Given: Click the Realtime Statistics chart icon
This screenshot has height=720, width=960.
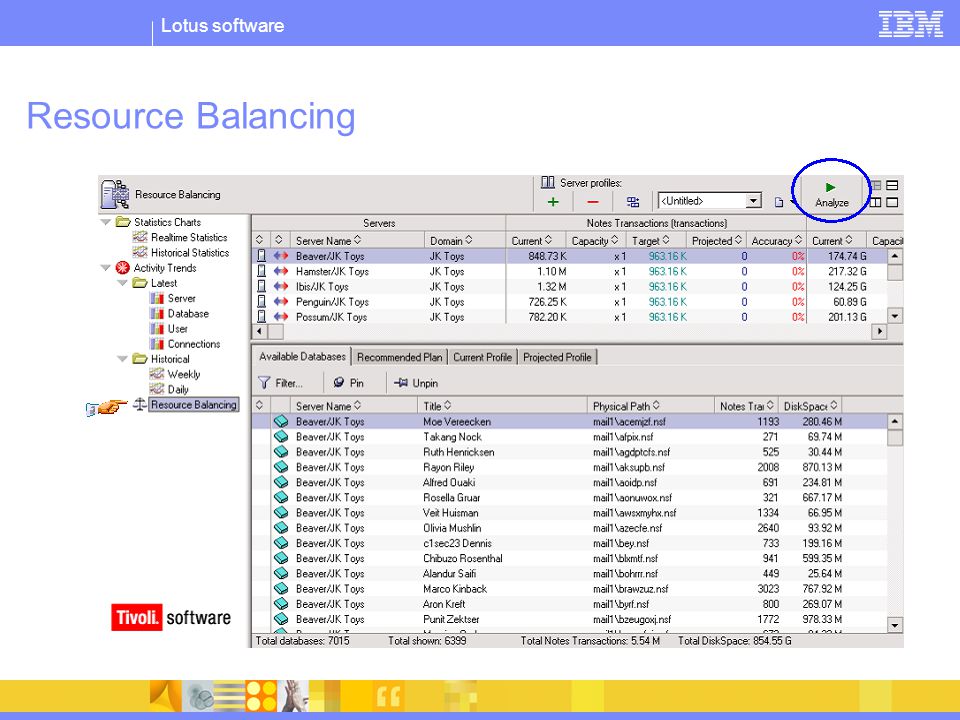Looking at the screenshot, I should pyautogui.click(x=140, y=237).
